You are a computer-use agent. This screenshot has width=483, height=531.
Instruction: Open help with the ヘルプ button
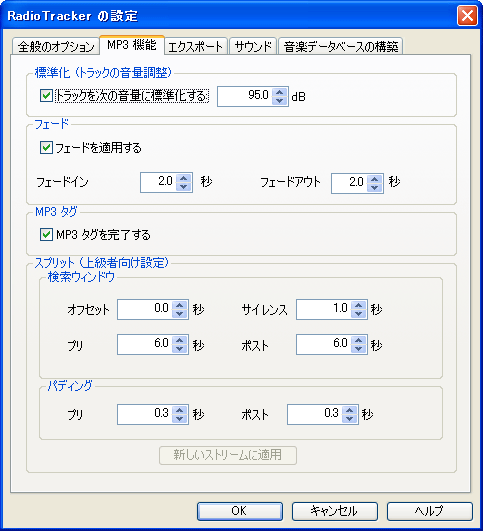click(429, 511)
